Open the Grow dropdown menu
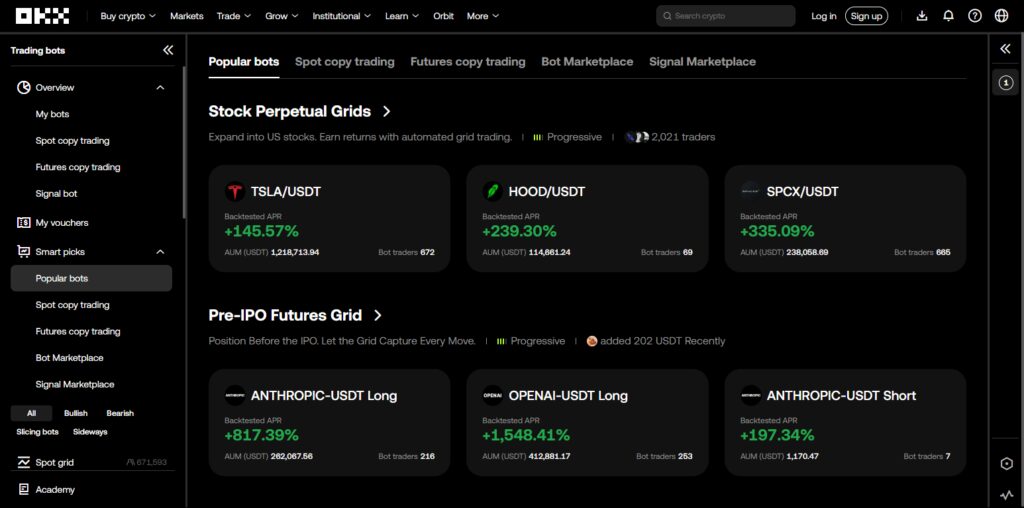Screen dimensions: 1024x508 [281, 16]
